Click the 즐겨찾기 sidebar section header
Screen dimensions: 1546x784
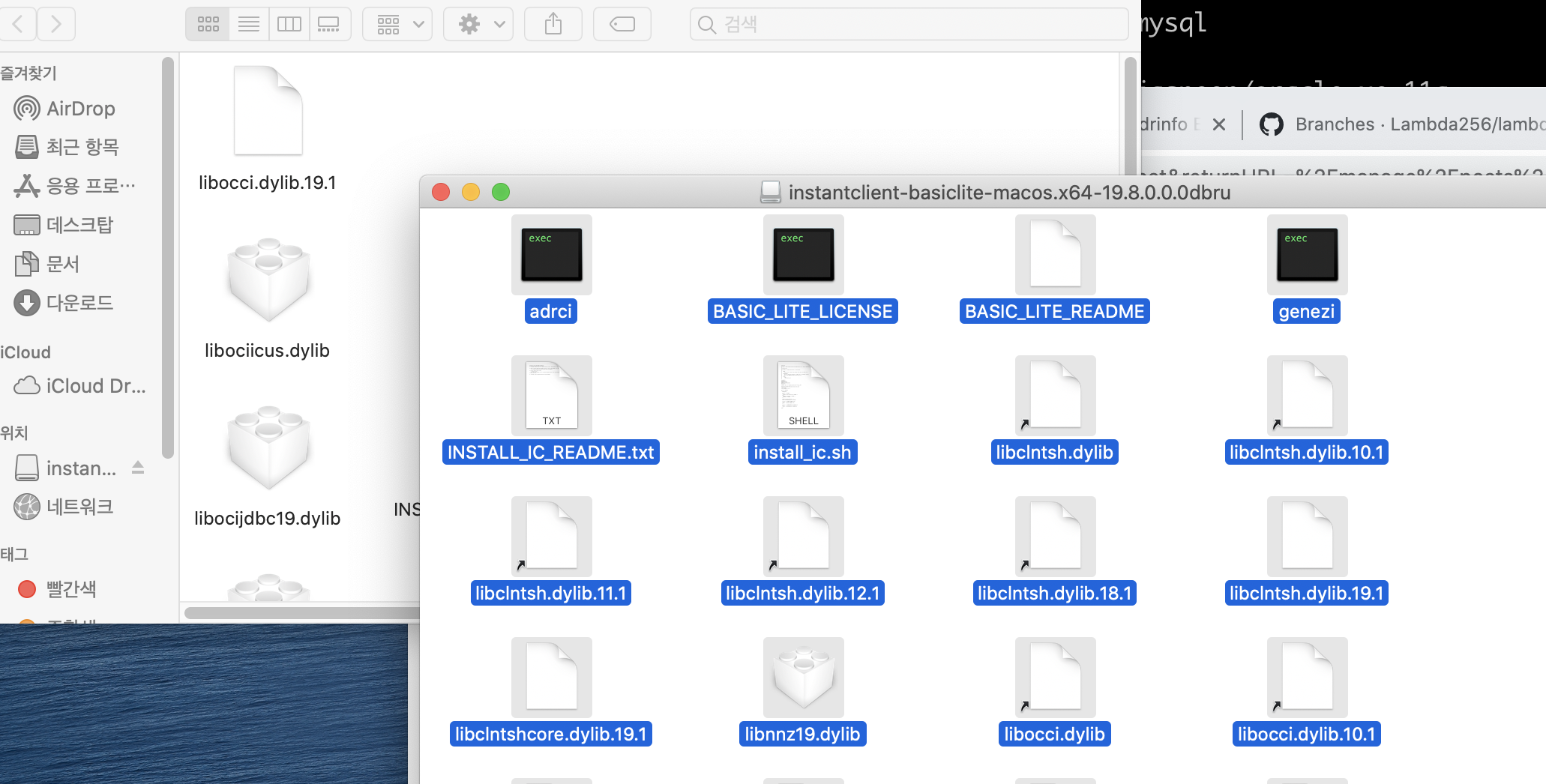pos(28,73)
